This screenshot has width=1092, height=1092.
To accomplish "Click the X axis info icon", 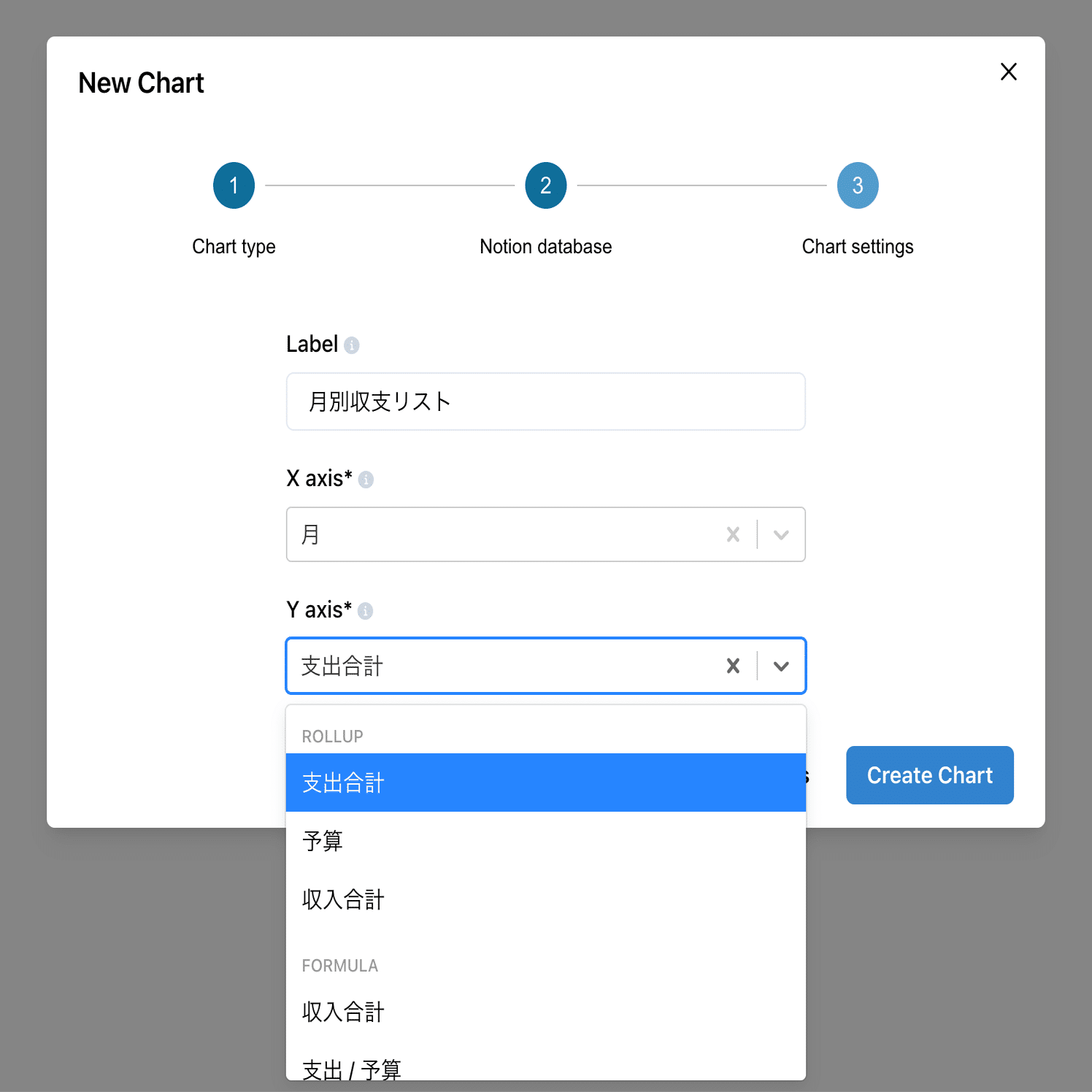I will [x=366, y=480].
